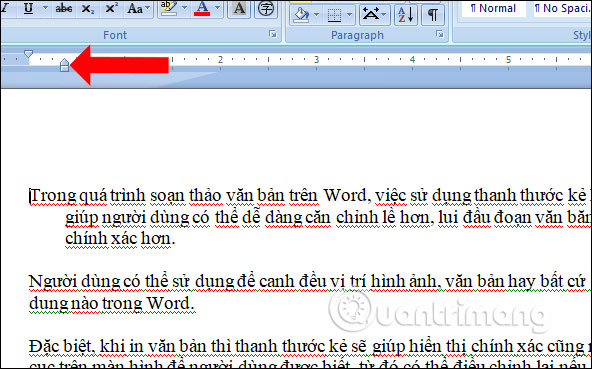Apply text highlight color
This screenshot has height=369, width=592.
pos(169,8)
